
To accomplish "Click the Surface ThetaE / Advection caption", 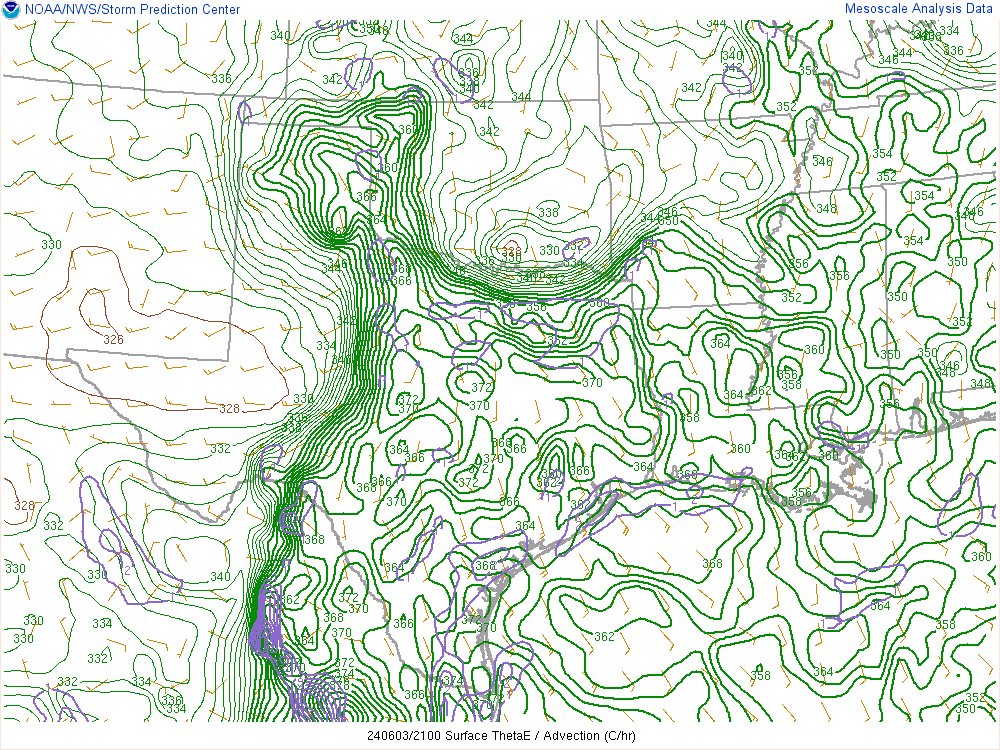I will point(500,737).
